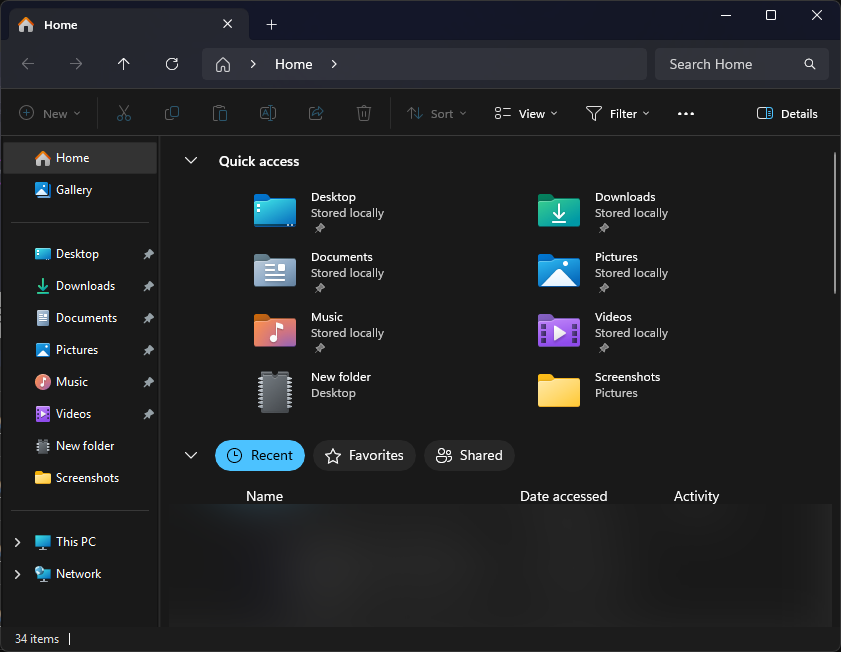Go up one level with up arrow
This screenshot has width=841, height=652.
click(123, 64)
